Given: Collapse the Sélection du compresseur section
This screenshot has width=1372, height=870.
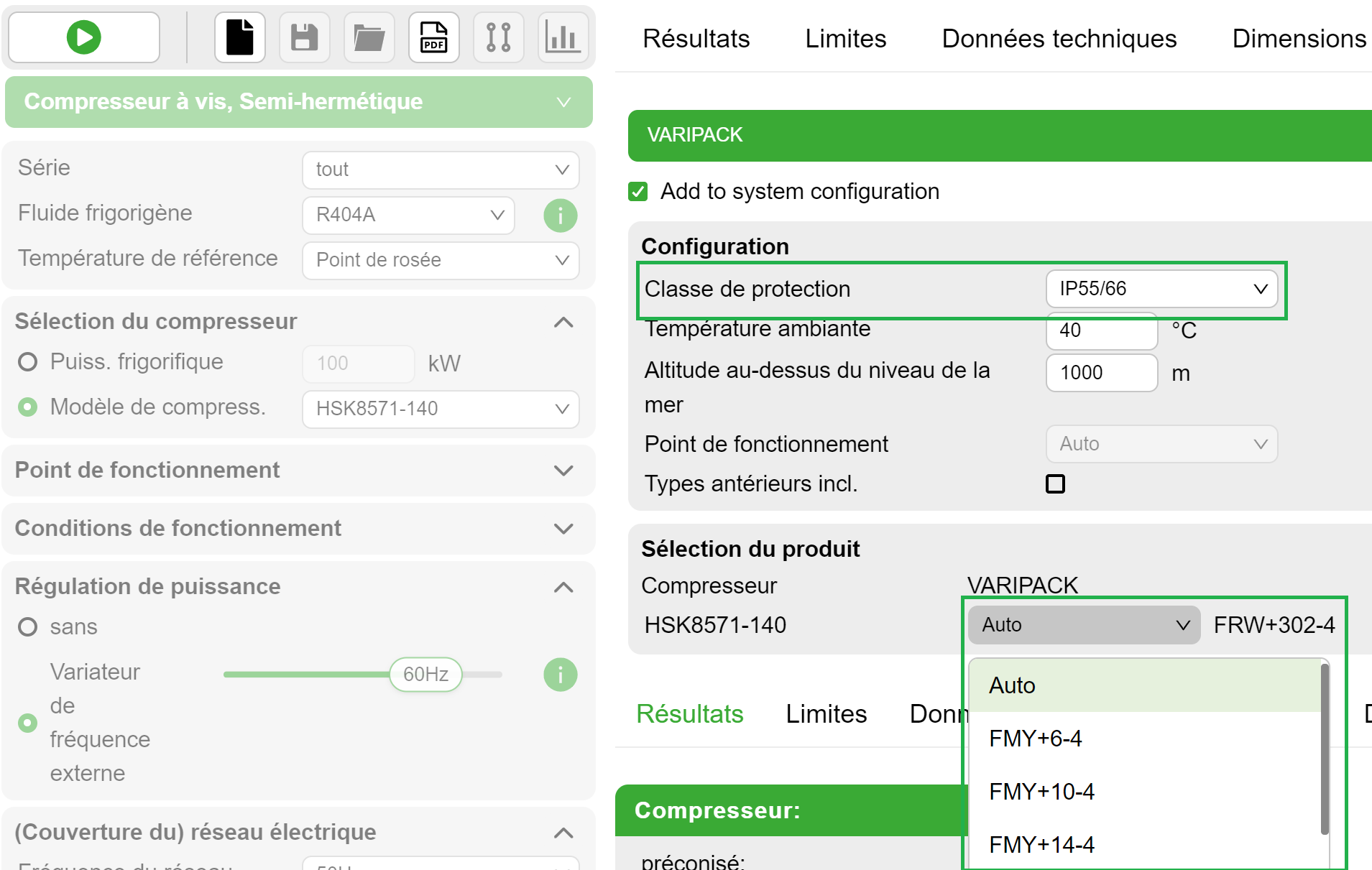Looking at the screenshot, I should click(564, 322).
